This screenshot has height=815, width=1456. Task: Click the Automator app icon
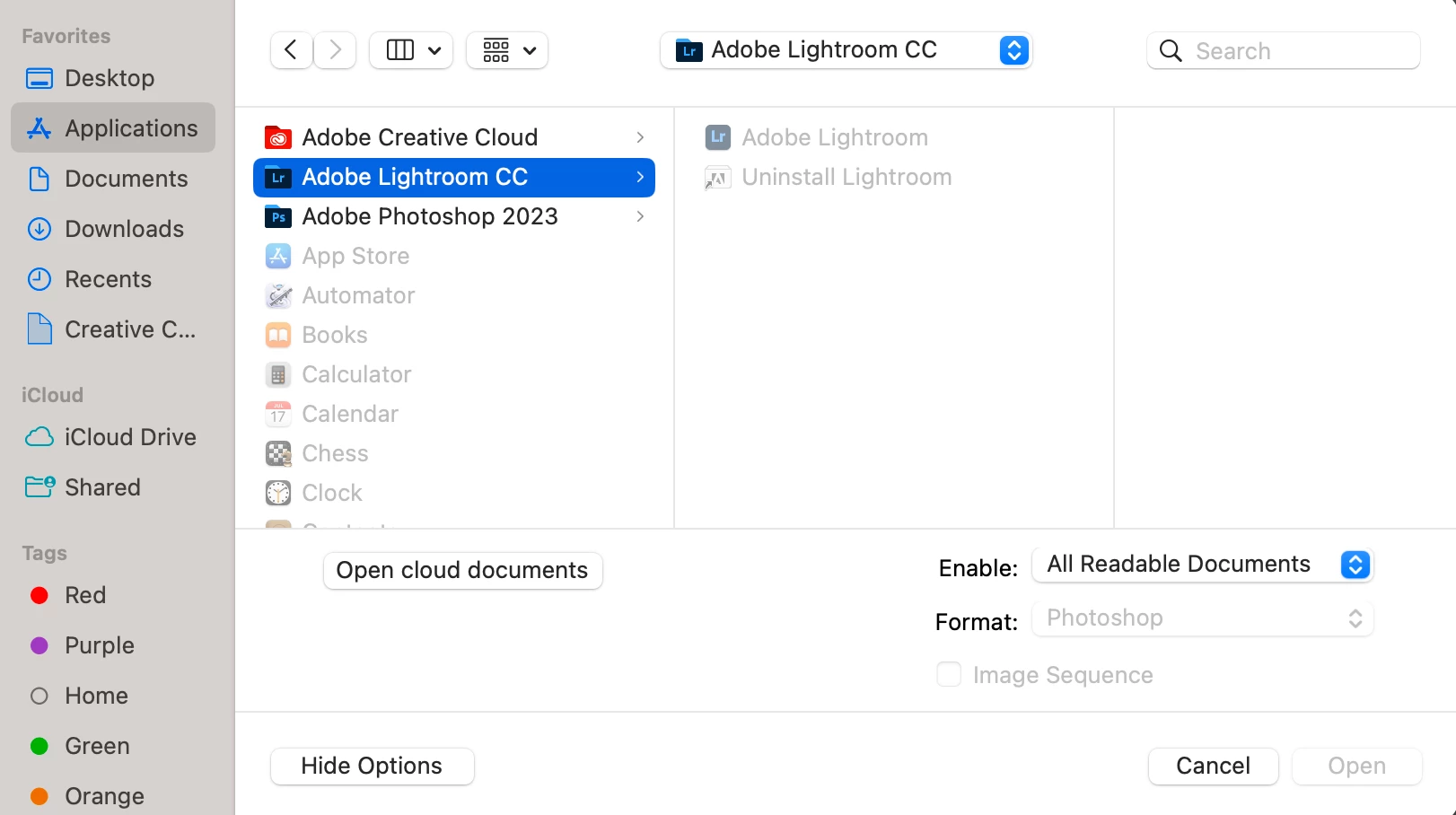coord(278,295)
